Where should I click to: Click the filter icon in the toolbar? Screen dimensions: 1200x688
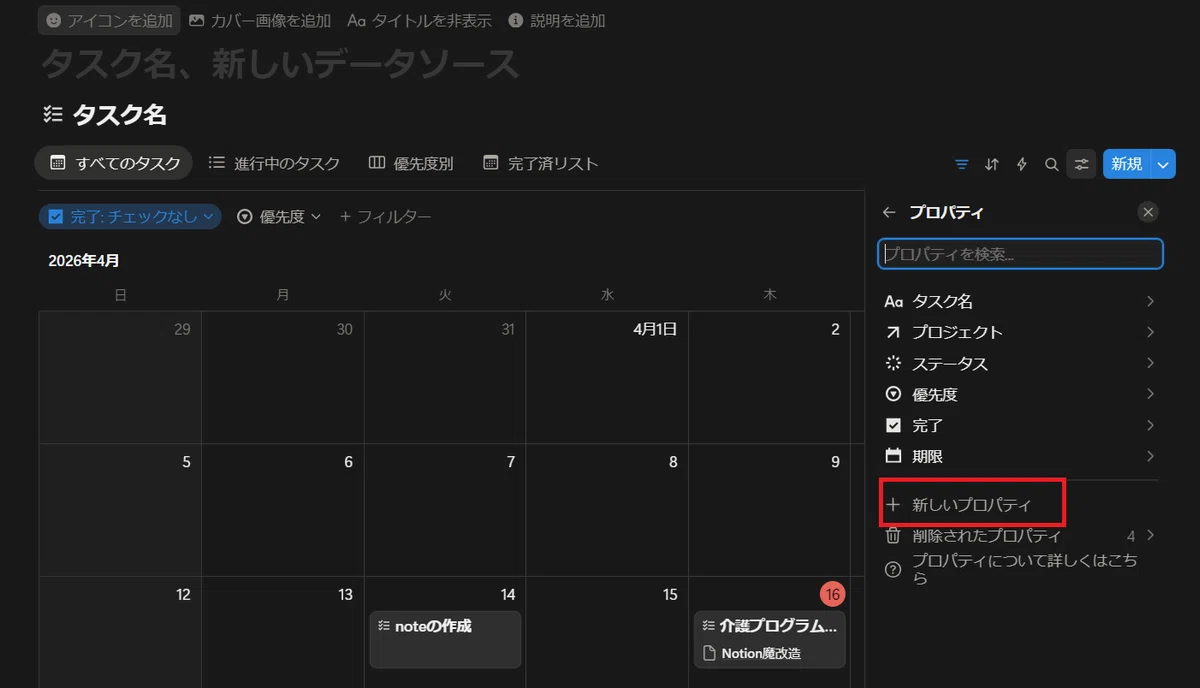[x=962, y=164]
